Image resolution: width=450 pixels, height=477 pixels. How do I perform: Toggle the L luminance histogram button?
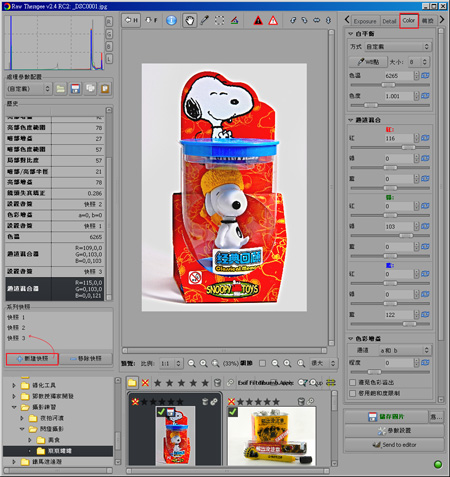(x=109, y=59)
